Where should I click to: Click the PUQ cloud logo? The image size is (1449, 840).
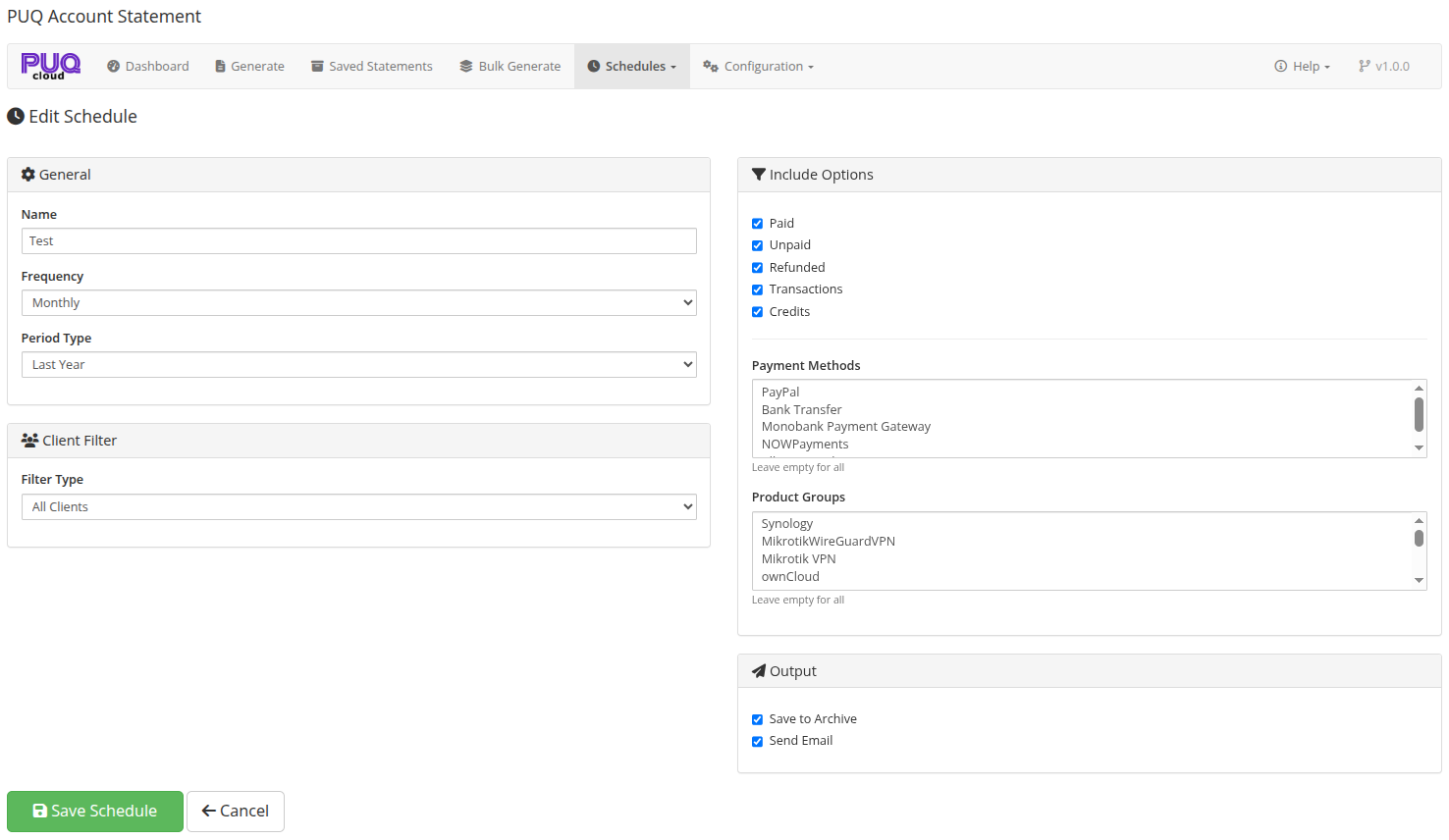click(49, 66)
